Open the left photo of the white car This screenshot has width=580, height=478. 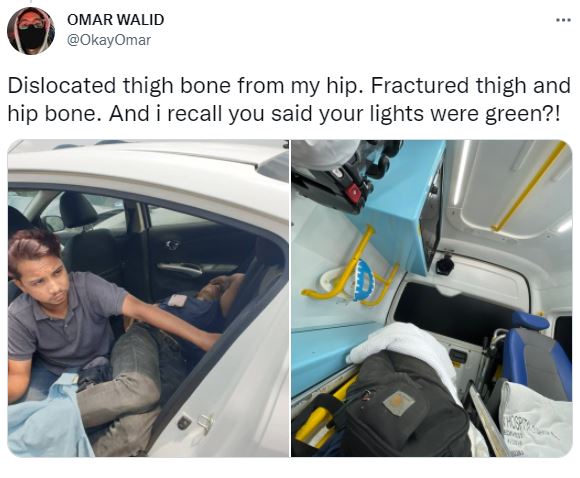tap(148, 298)
